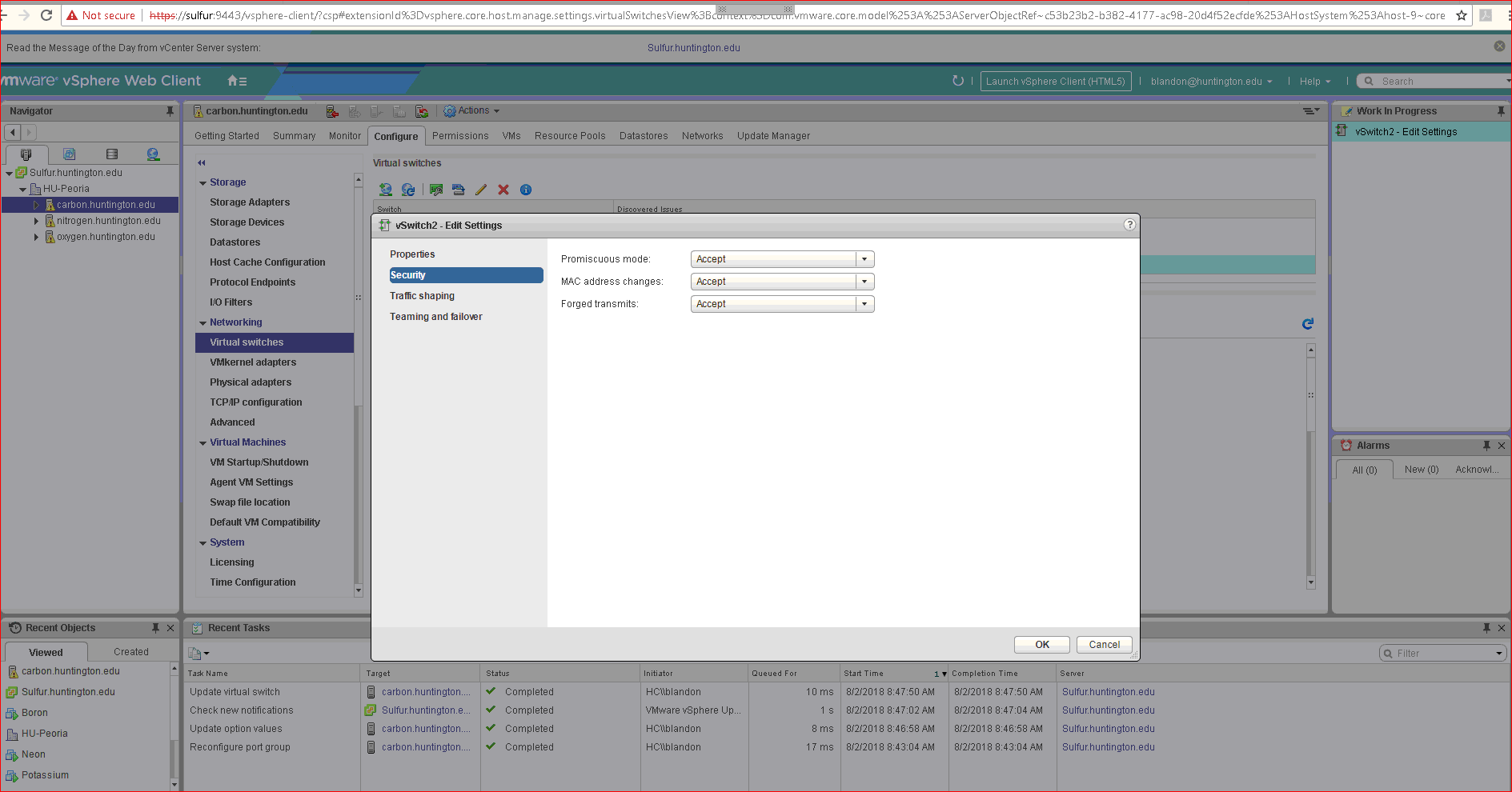The width and height of the screenshot is (1512, 792).
Task: Pin the Navigator panel
Action: [170, 111]
